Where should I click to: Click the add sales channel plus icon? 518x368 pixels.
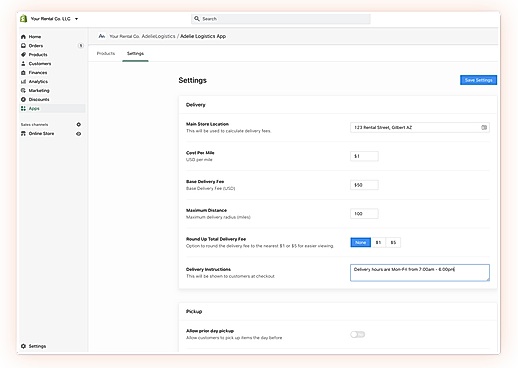tap(79, 124)
